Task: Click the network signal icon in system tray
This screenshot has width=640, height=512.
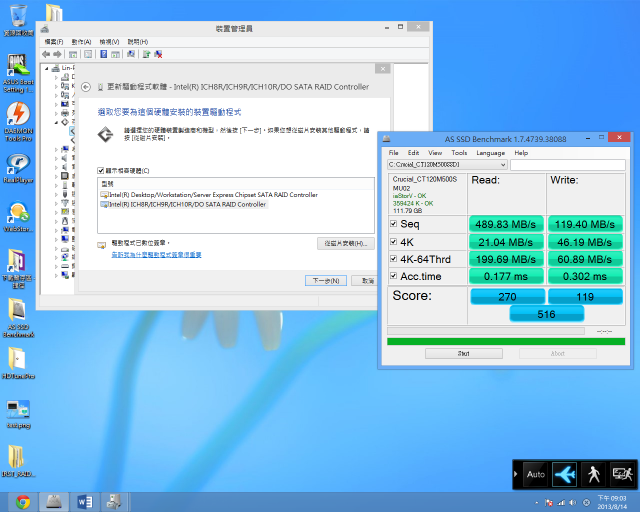Action: 561,503
